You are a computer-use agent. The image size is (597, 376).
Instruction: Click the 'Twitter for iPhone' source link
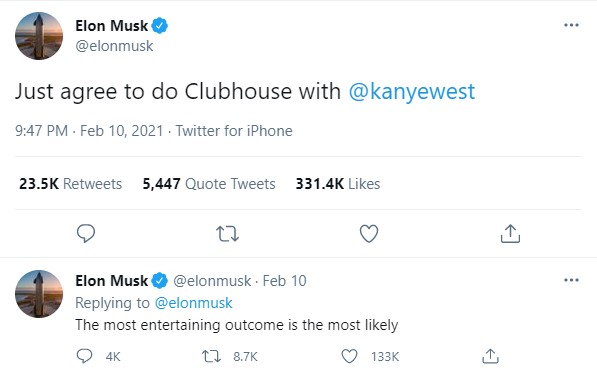234,131
